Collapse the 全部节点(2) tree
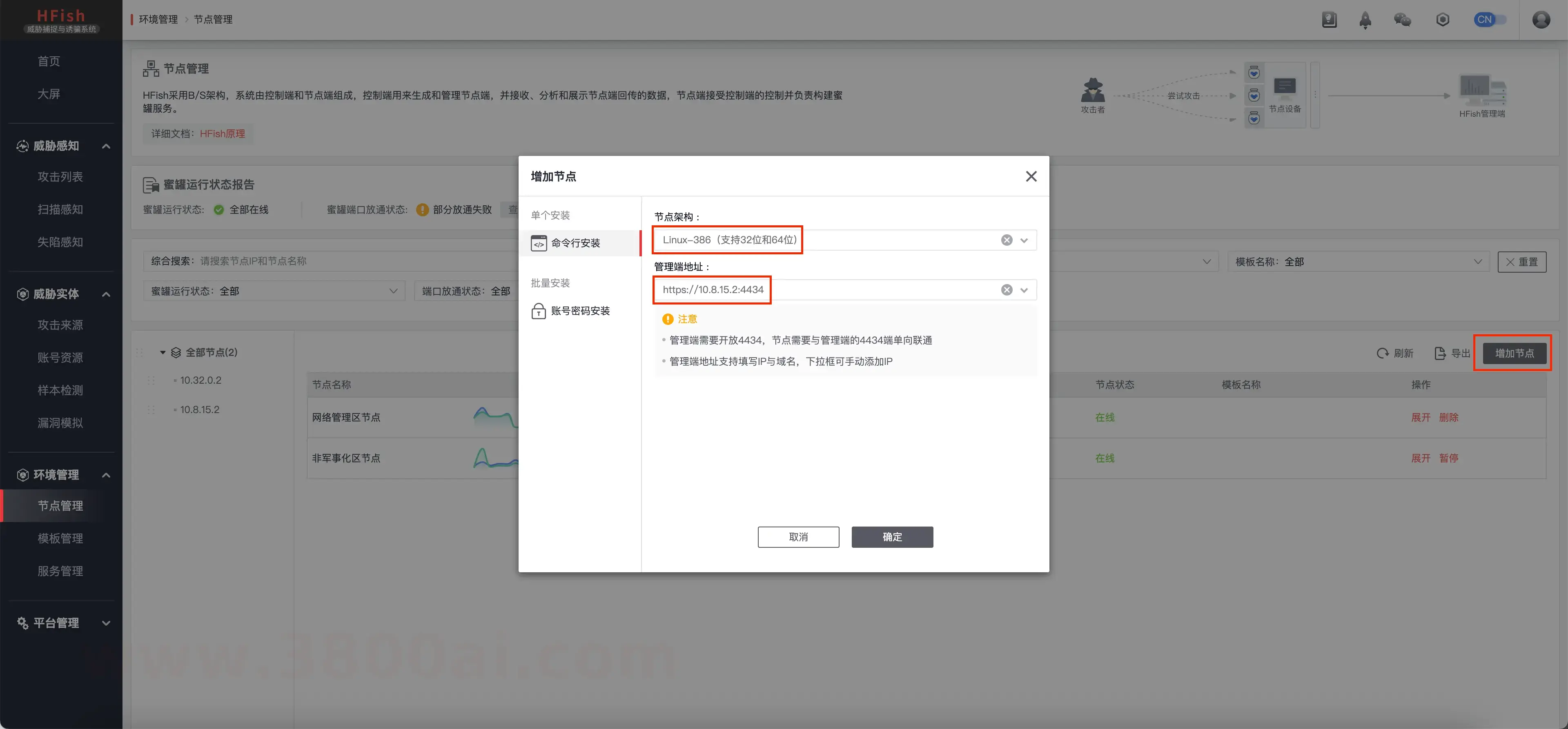This screenshot has height=729, width=1568. click(163, 353)
